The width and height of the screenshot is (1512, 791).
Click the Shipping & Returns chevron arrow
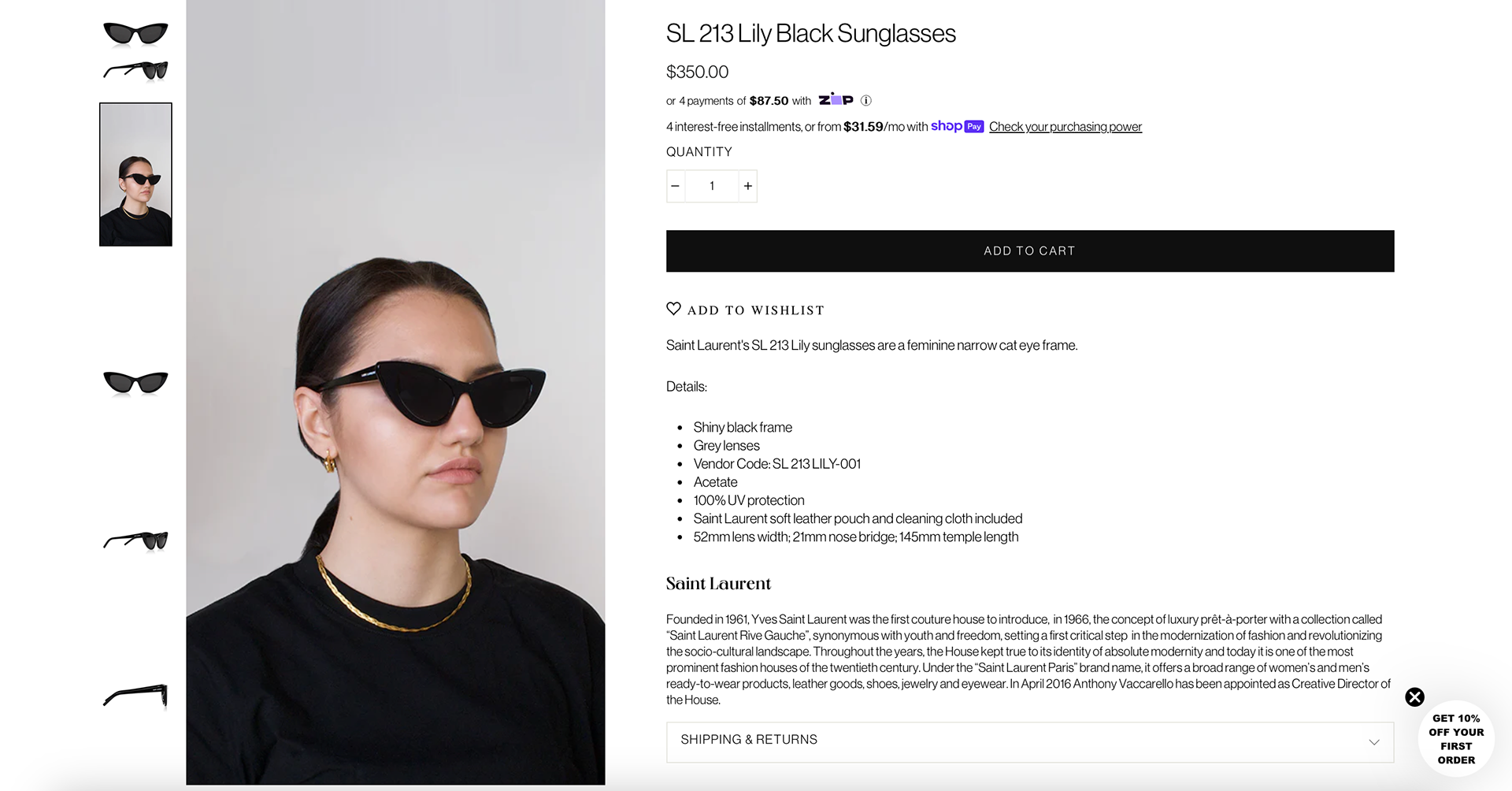tap(1374, 742)
